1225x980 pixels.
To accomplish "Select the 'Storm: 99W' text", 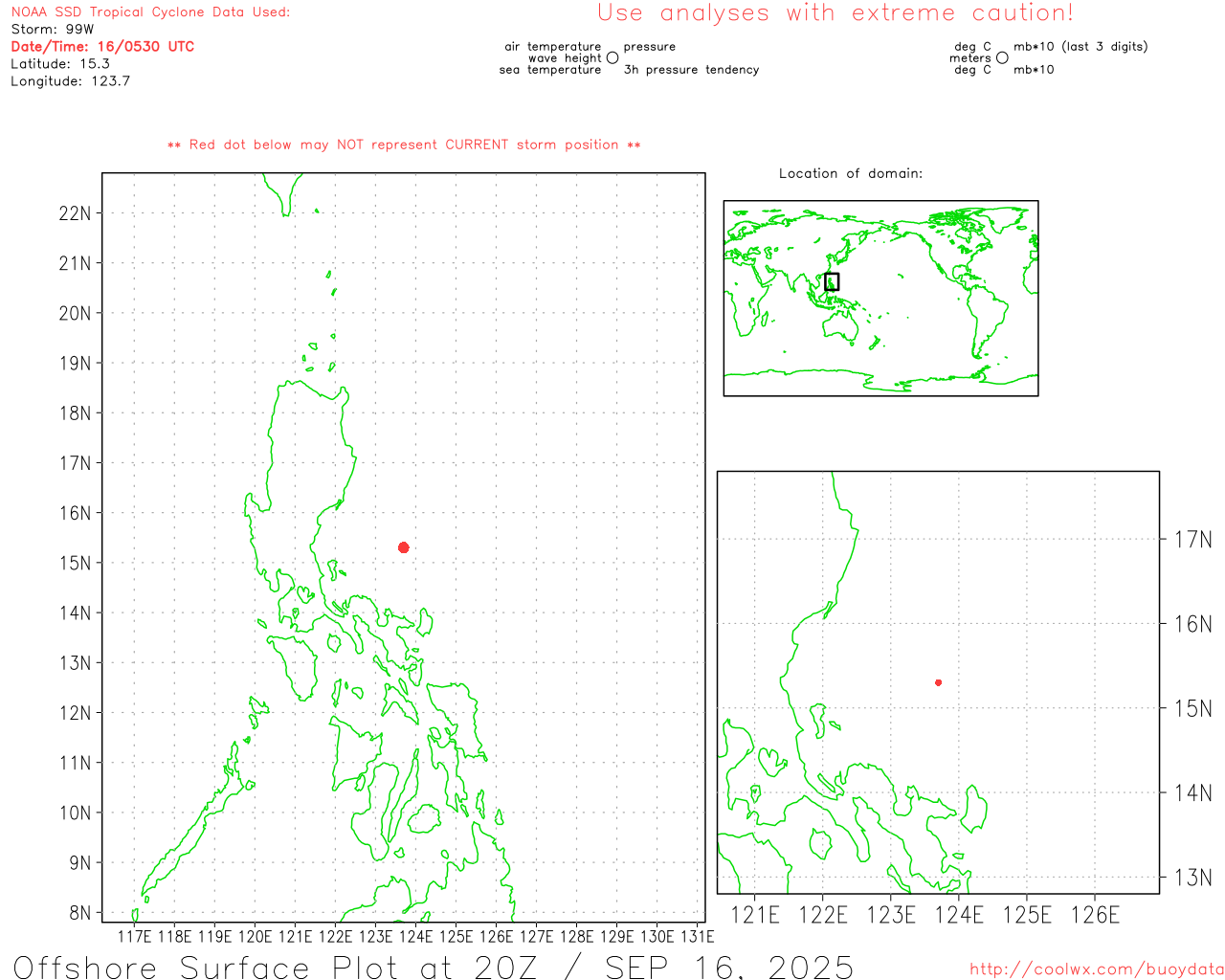I will pyautogui.click(x=53, y=30).
